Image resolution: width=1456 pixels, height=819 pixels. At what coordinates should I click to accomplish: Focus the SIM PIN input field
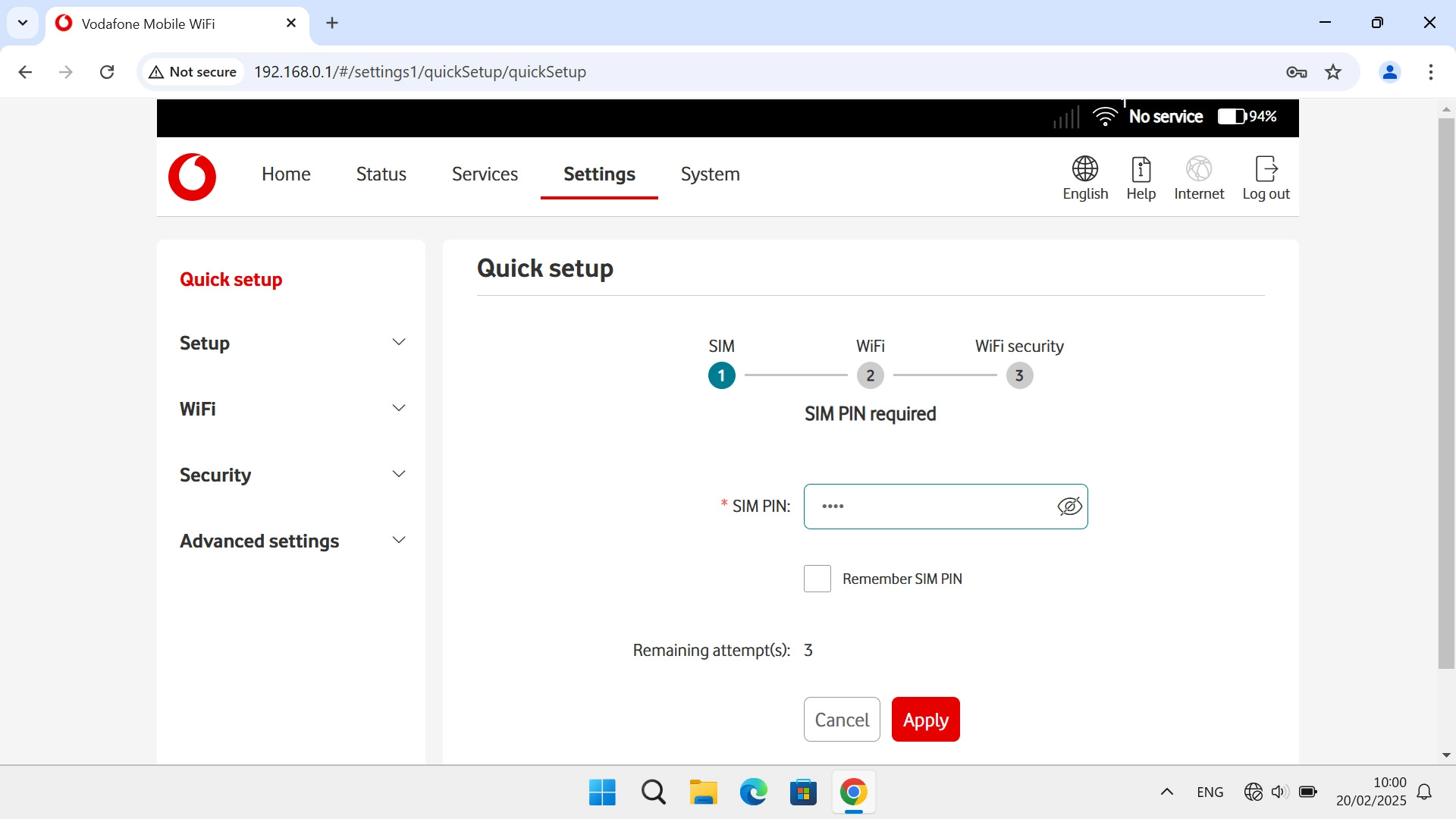coord(929,507)
